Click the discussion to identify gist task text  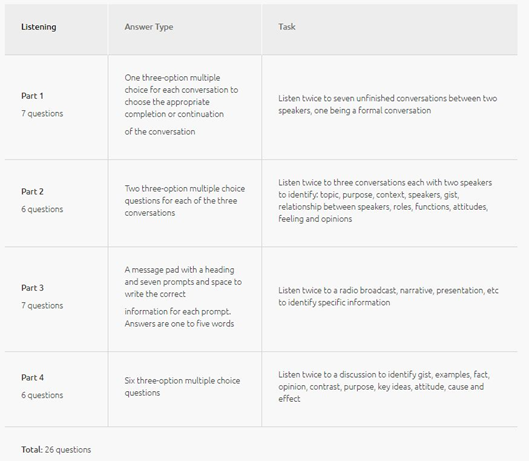[x=384, y=387]
